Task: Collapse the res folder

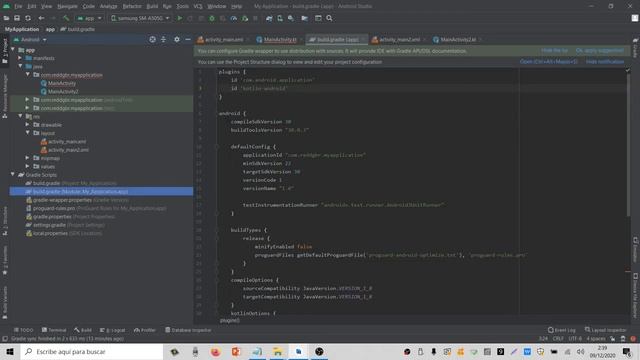Action: (x=20, y=116)
